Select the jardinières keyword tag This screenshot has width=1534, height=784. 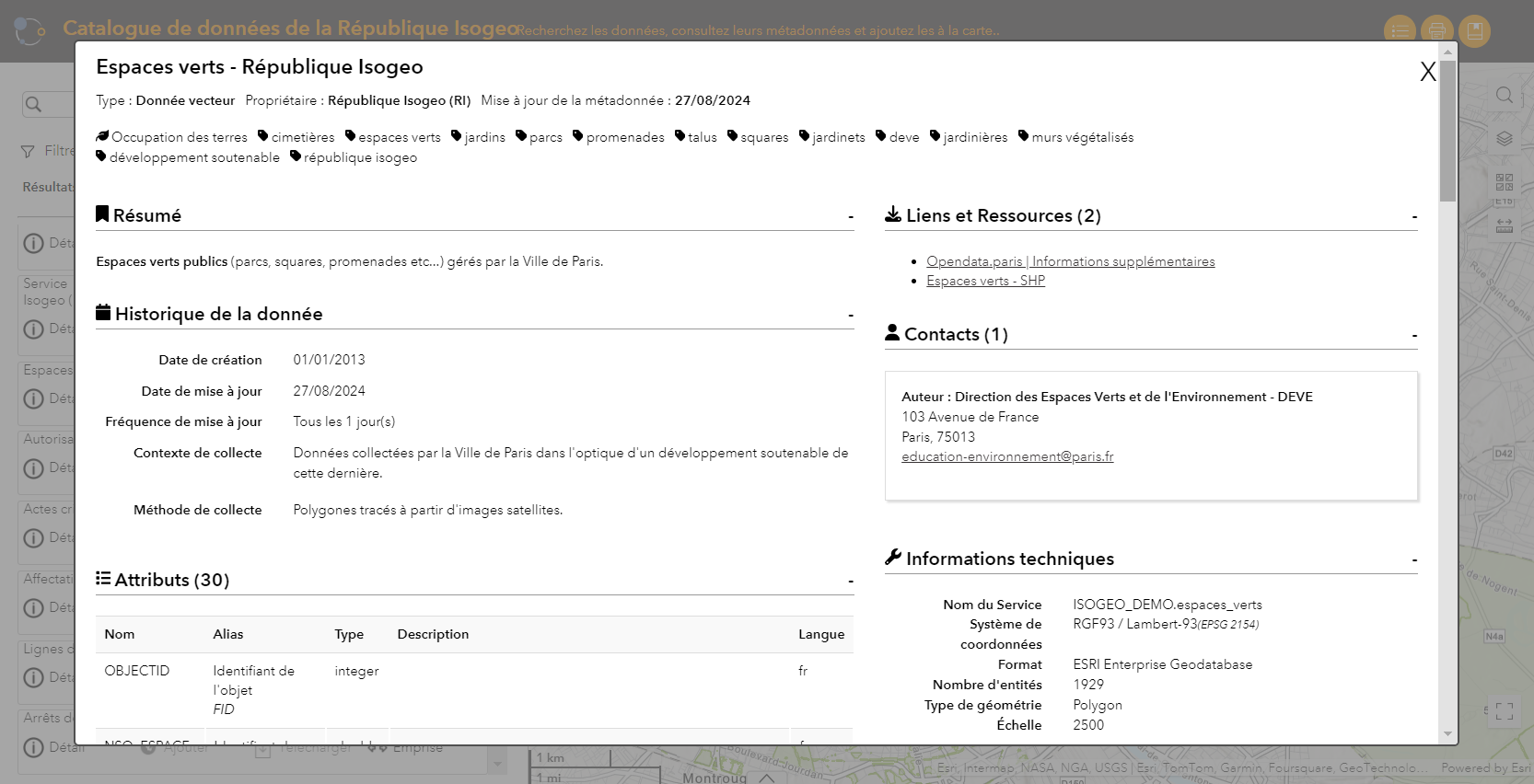pos(969,137)
